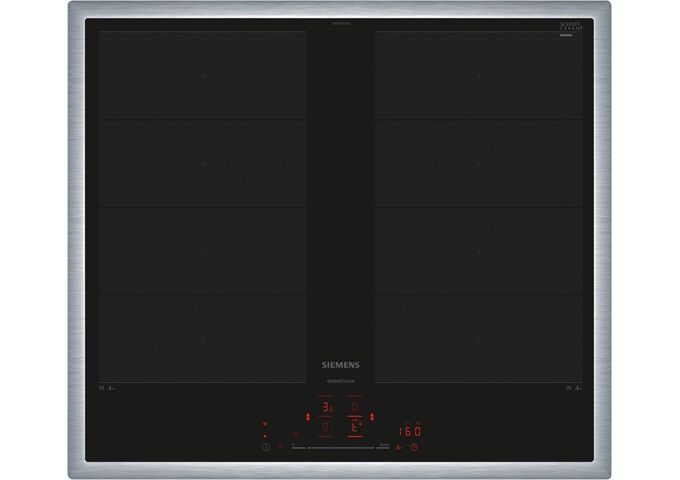680x480 pixels.
Task: Tap the small dot indicator below Wi-Fi
Action: 265,436
